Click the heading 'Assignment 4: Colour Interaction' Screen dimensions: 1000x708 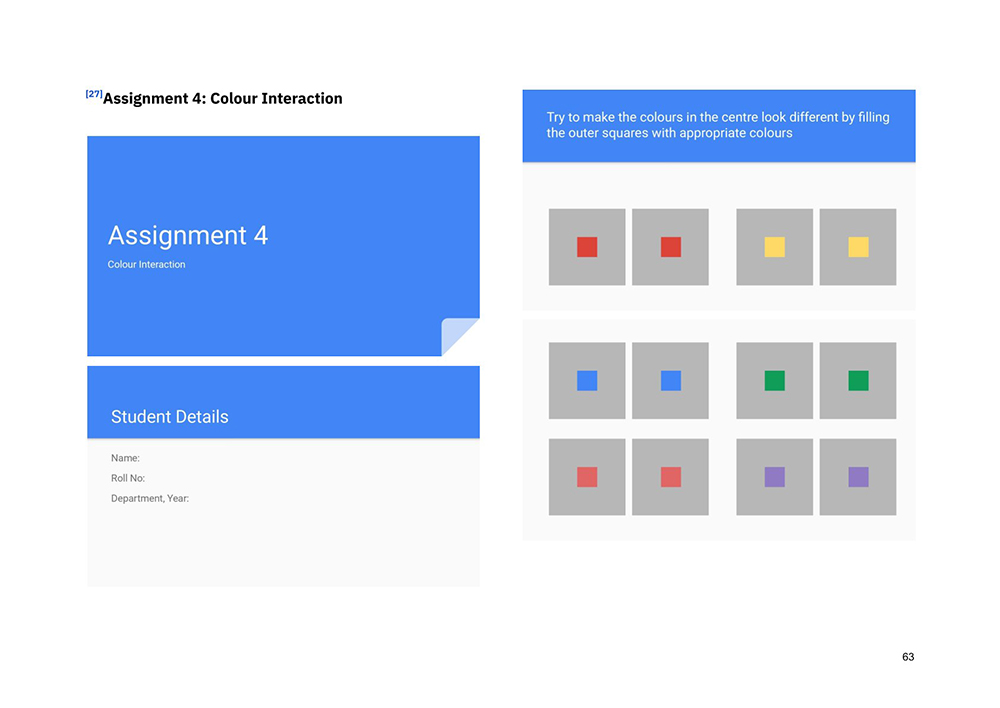[x=223, y=98]
